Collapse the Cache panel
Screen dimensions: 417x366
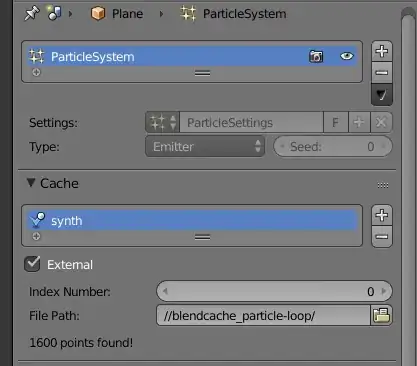(x=31, y=183)
